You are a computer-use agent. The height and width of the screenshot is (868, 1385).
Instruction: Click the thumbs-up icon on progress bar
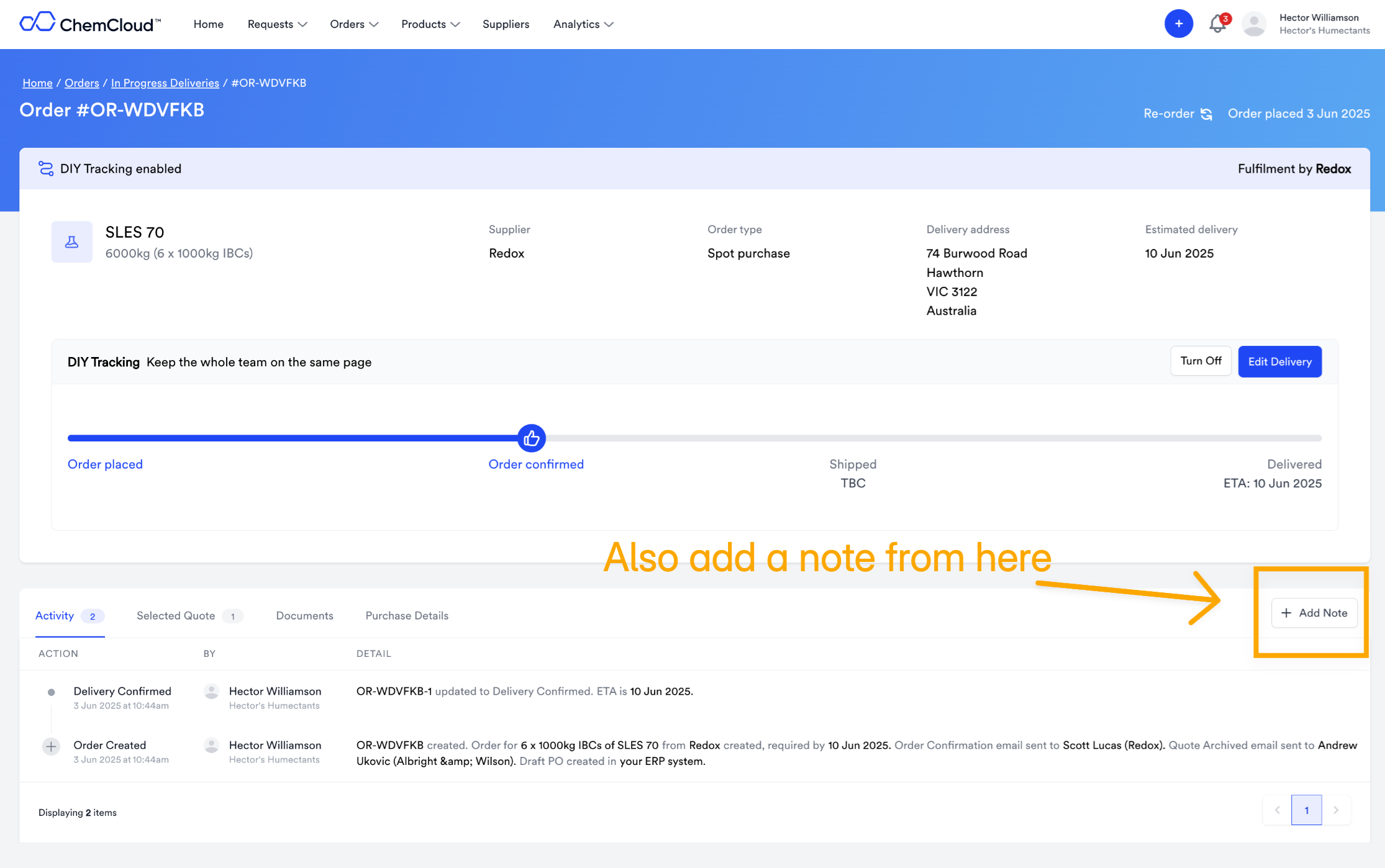pyautogui.click(x=532, y=438)
